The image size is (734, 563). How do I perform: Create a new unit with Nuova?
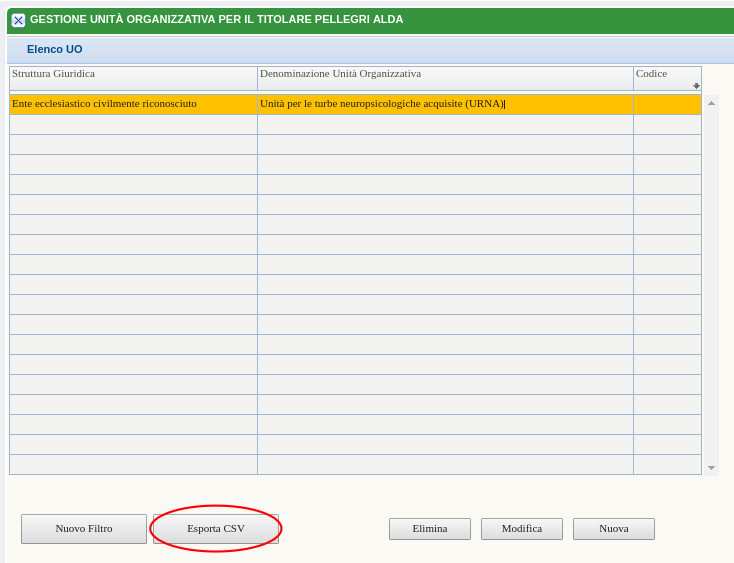pos(614,529)
